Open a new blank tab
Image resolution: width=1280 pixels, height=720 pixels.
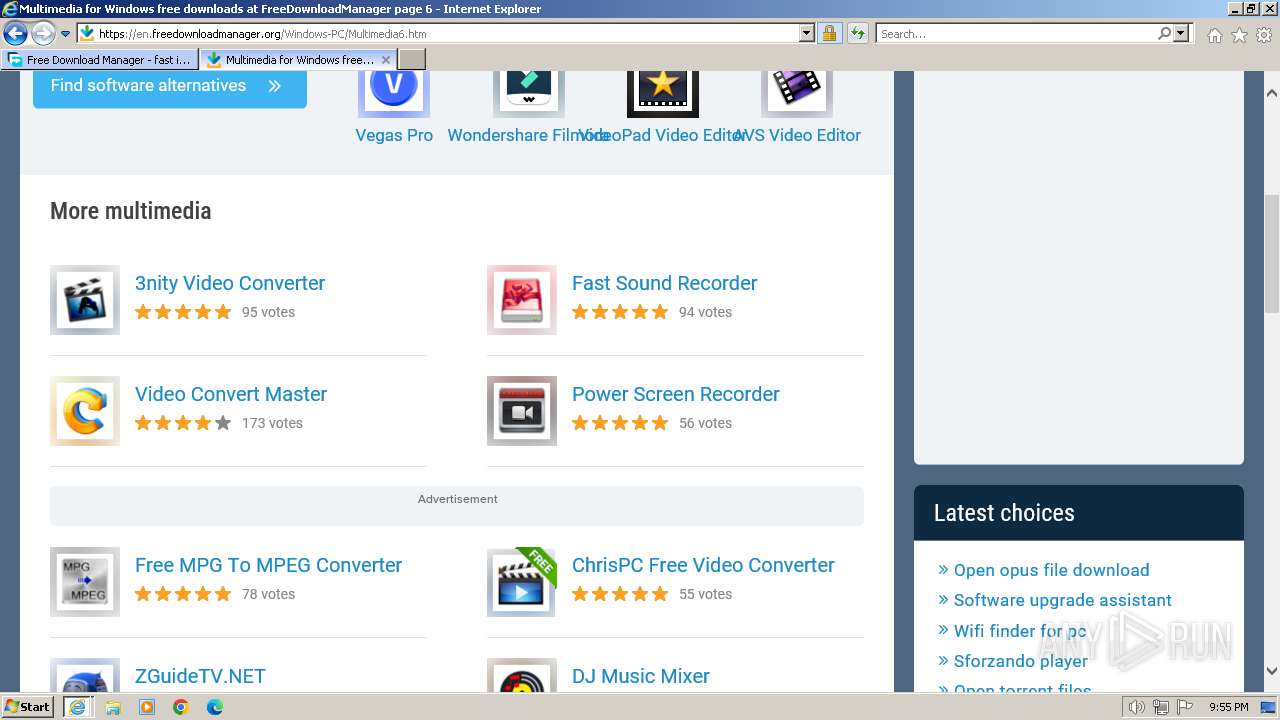412,60
